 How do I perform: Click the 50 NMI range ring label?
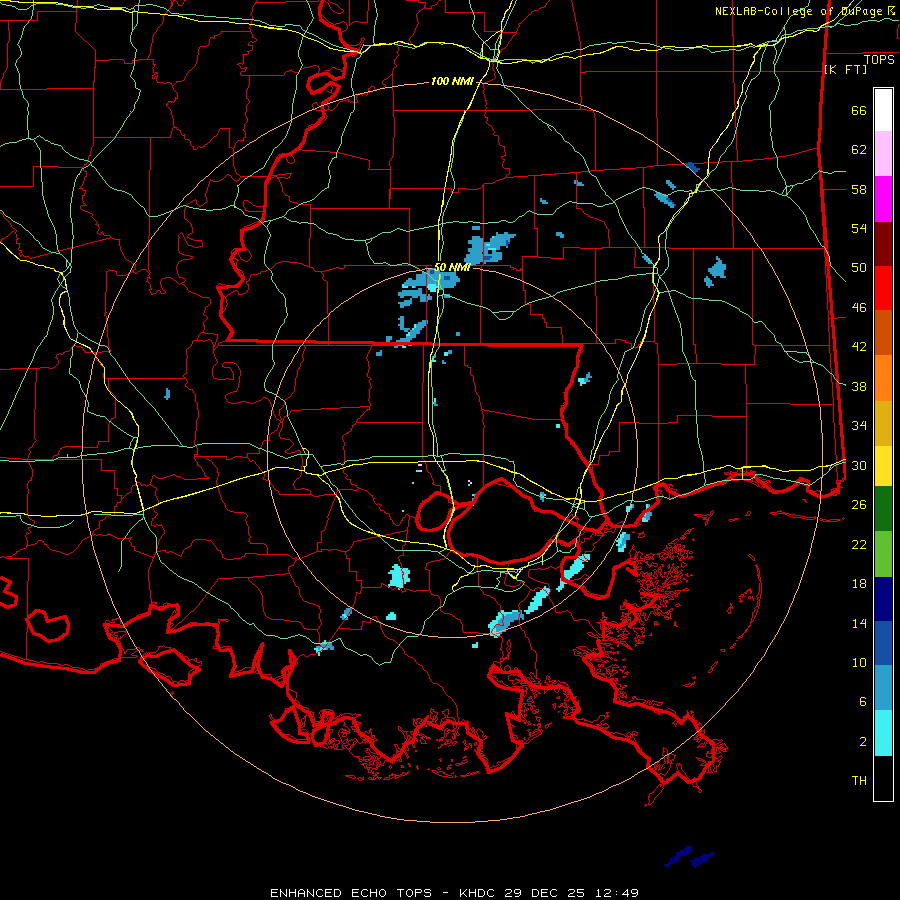(x=452, y=267)
